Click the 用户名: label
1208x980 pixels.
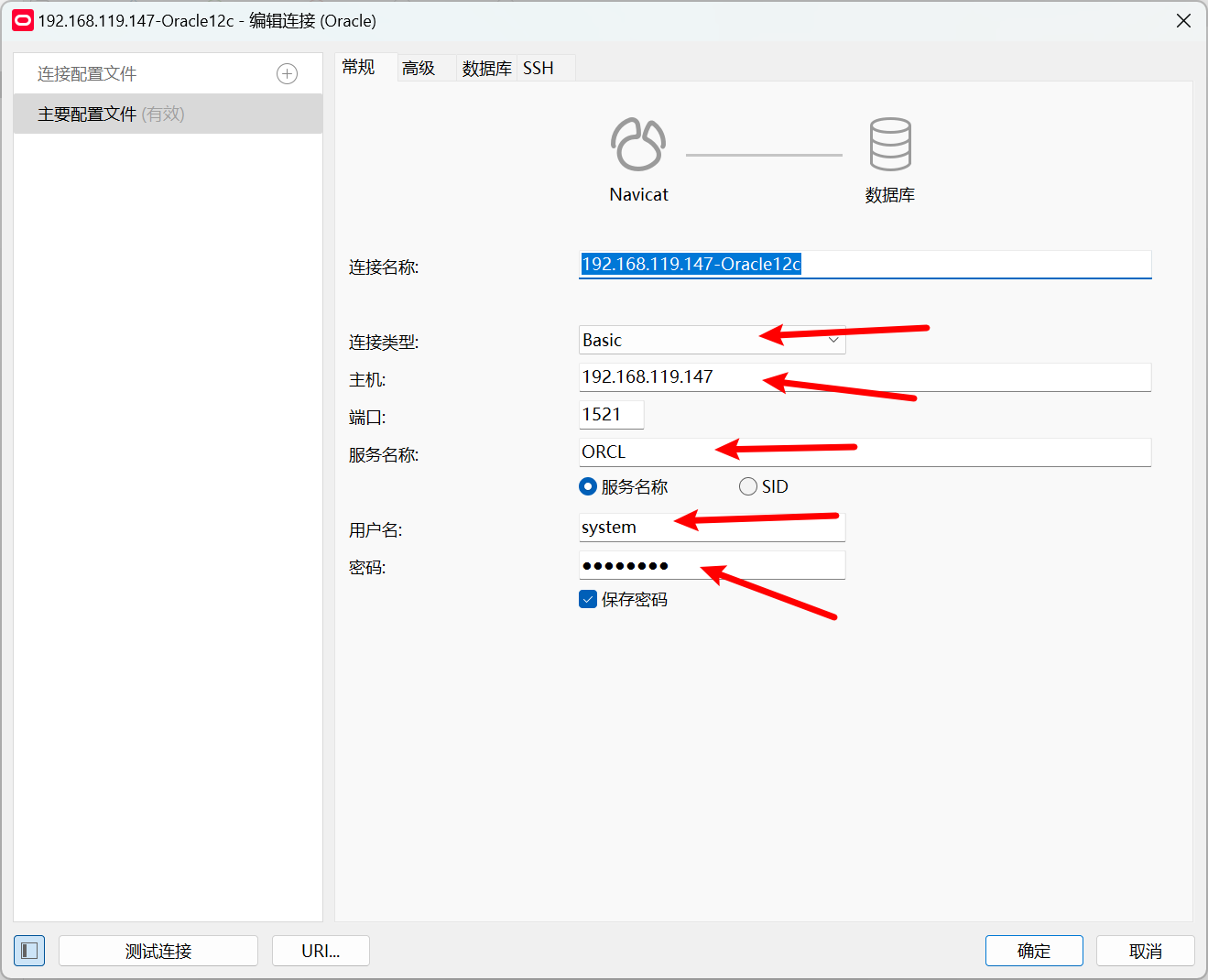coord(375,530)
